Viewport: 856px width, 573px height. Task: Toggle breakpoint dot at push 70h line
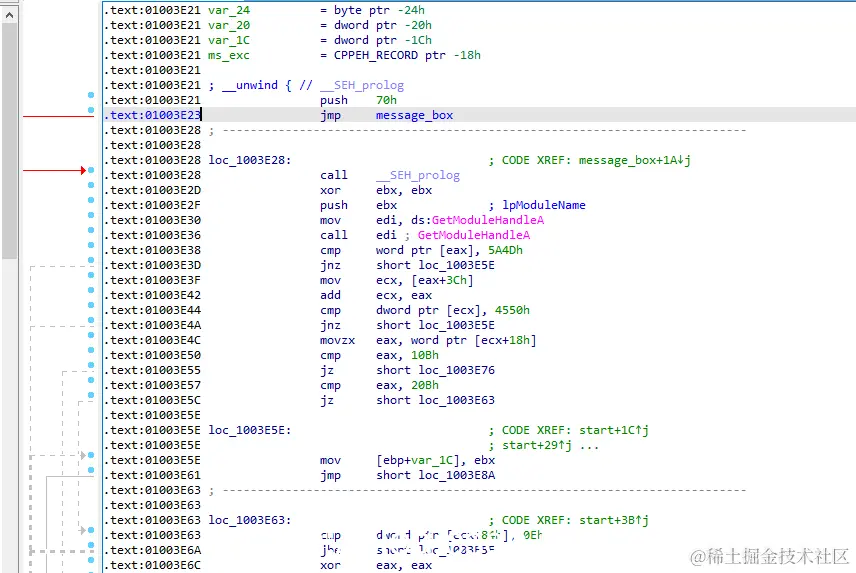click(91, 96)
